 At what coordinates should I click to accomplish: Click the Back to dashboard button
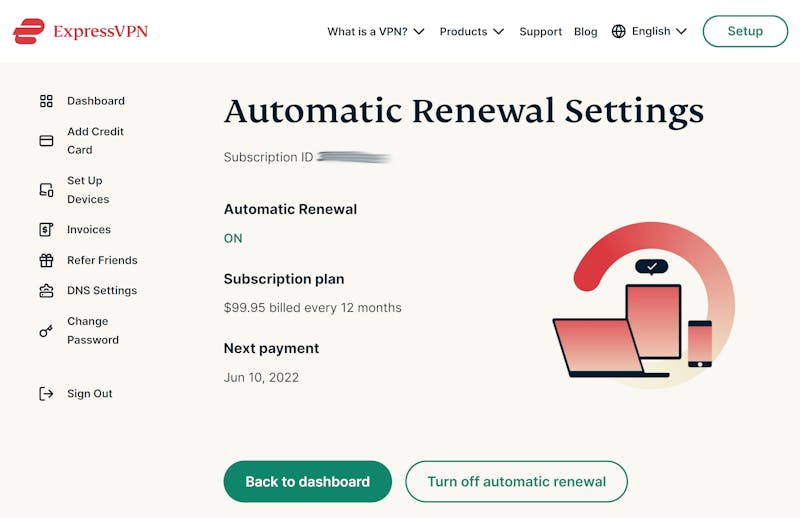[x=308, y=481]
